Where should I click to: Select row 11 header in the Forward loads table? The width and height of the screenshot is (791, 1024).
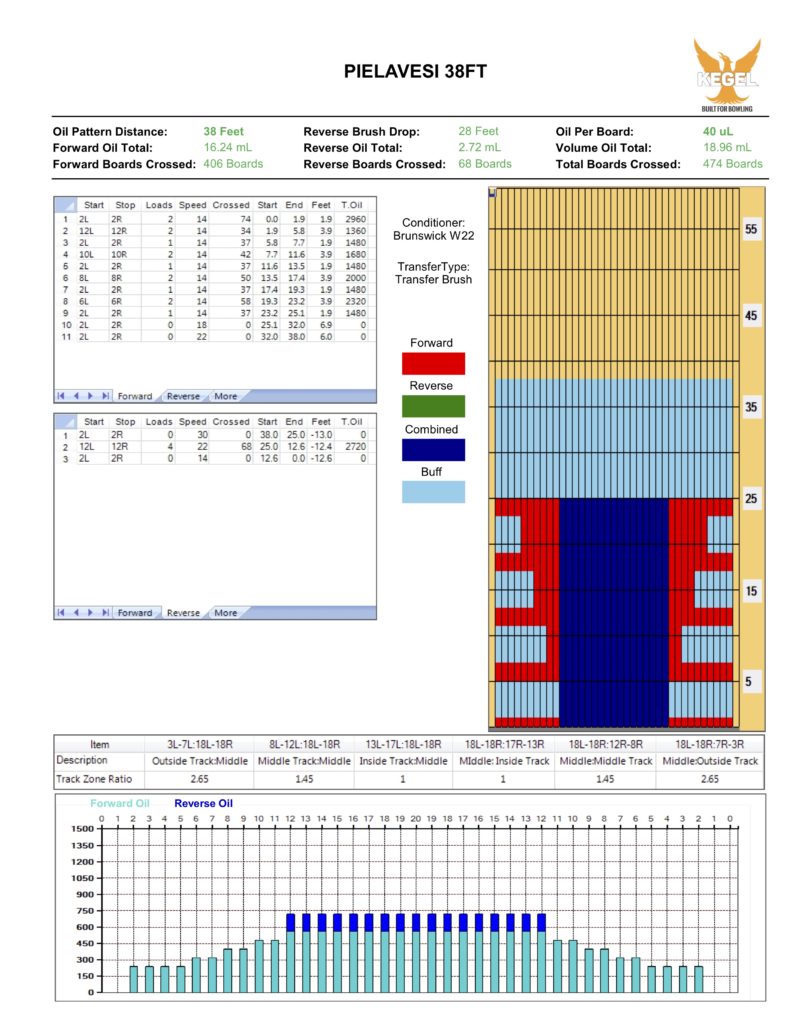(x=66, y=336)
